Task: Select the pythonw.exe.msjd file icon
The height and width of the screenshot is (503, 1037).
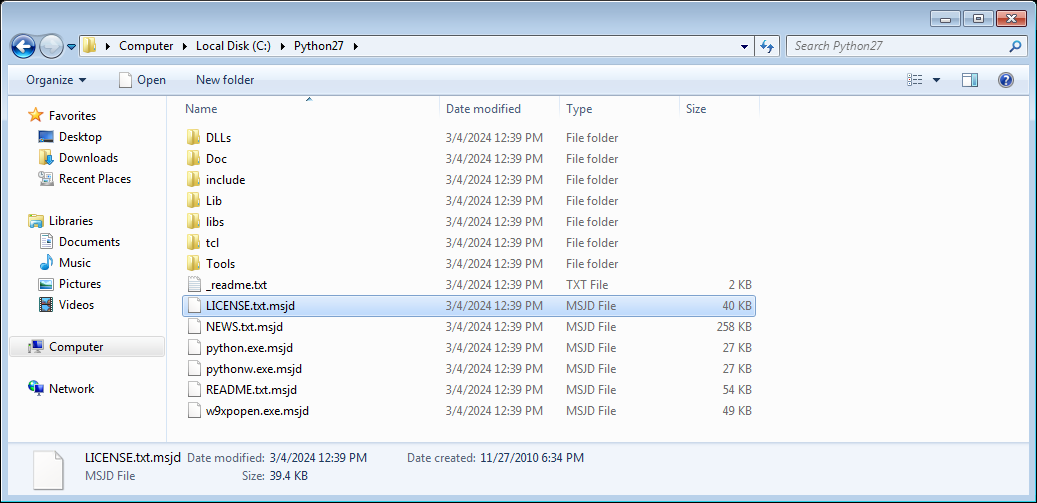Action: (x=193, y=369)
